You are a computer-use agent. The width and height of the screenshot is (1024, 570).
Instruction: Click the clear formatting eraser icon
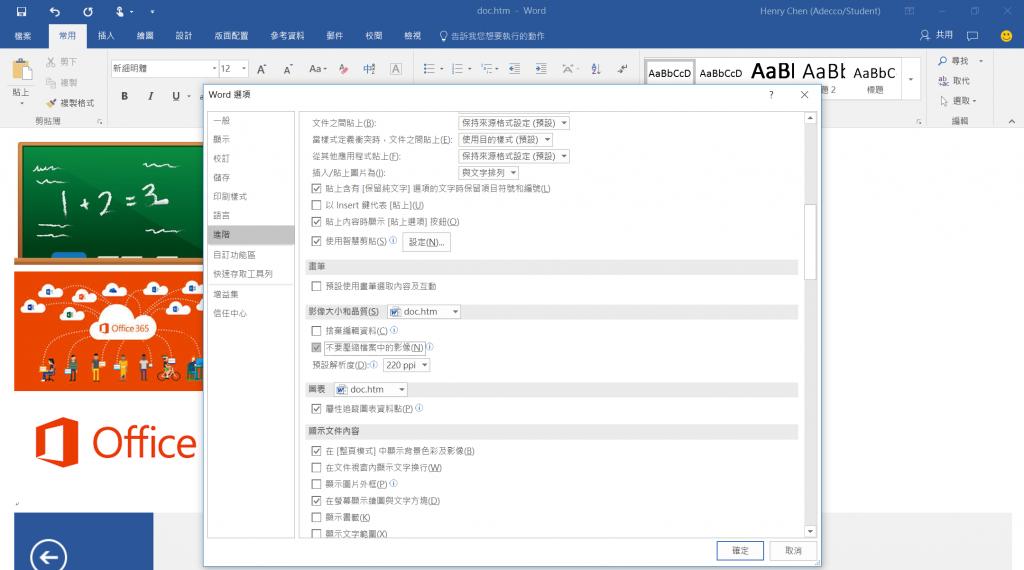tap(344, 69)
